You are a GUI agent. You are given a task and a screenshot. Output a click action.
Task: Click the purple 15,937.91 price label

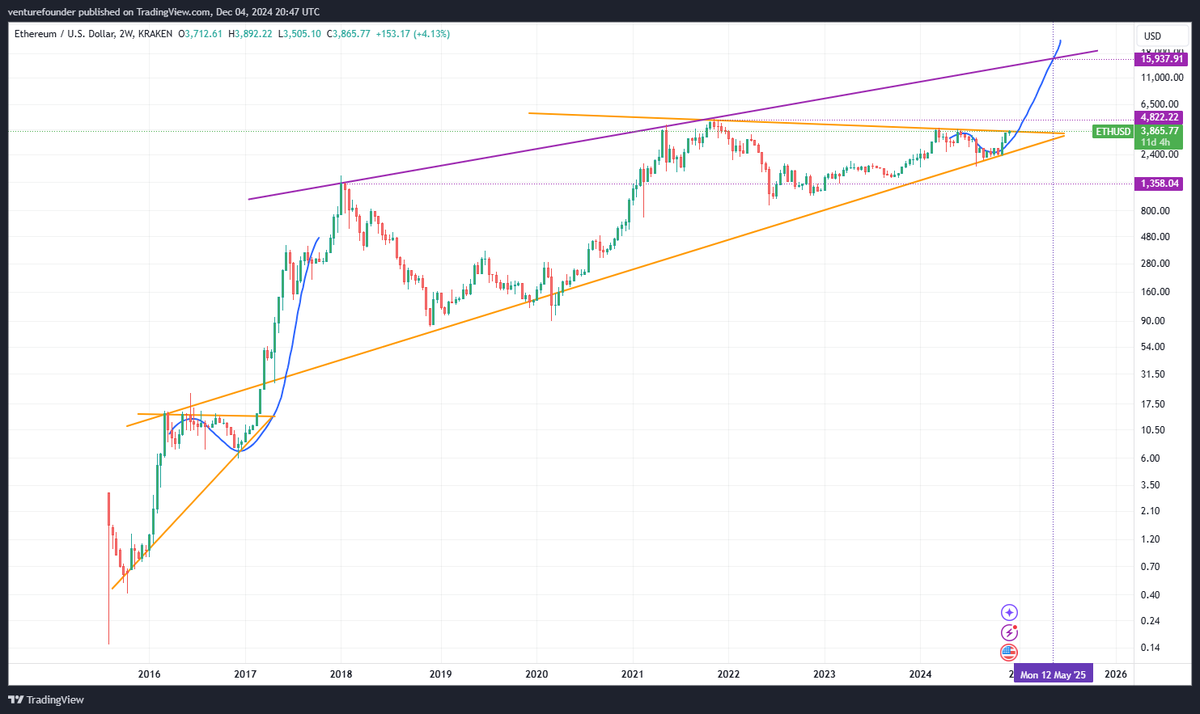pyautogui.click(x=1161, y=60)
